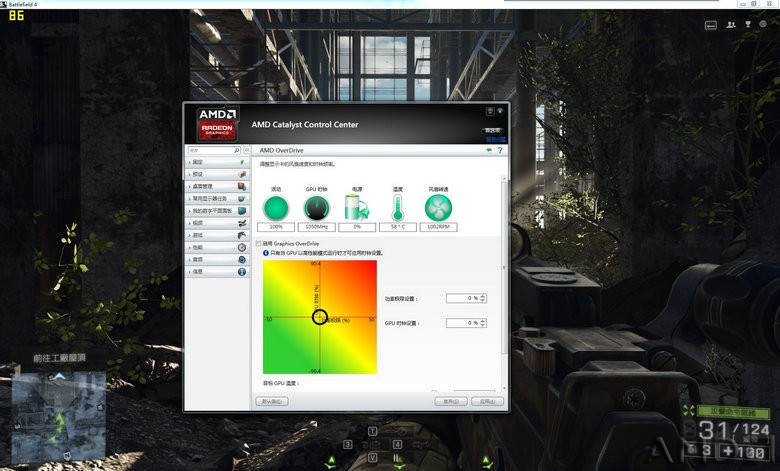This screenshot has width=780, height=471.
Task: Enable the Graphics OverDrive checkbox
Action: pos(258,244)
